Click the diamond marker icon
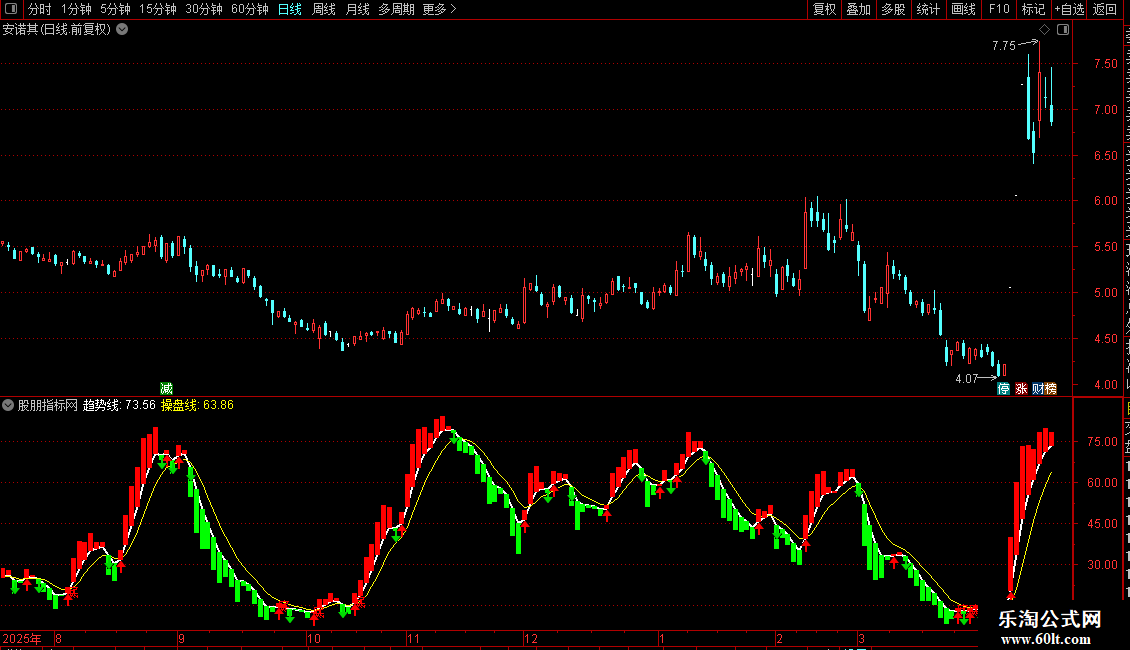Image resolution: width=1130 pixels, height=650 pixels. [1044, 30]
